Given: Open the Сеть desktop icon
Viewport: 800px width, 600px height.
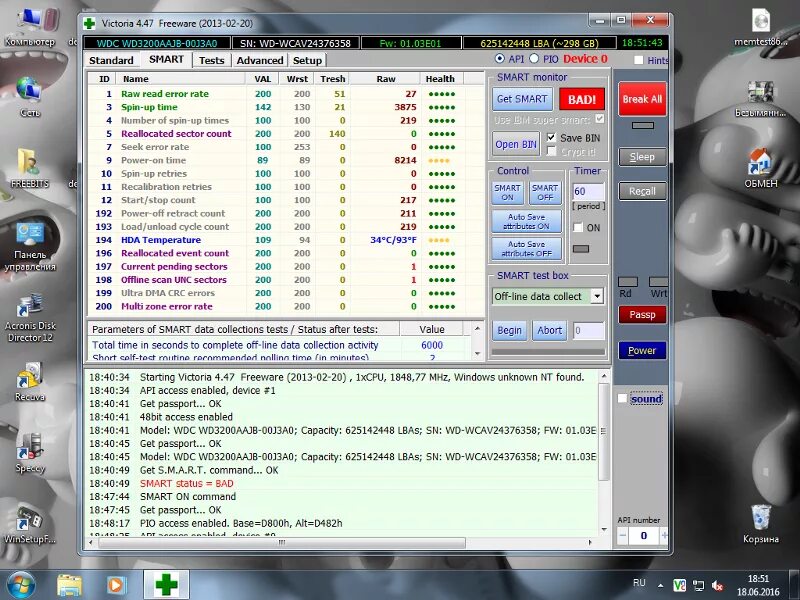Looking at the screenshot, I should 30,97.
